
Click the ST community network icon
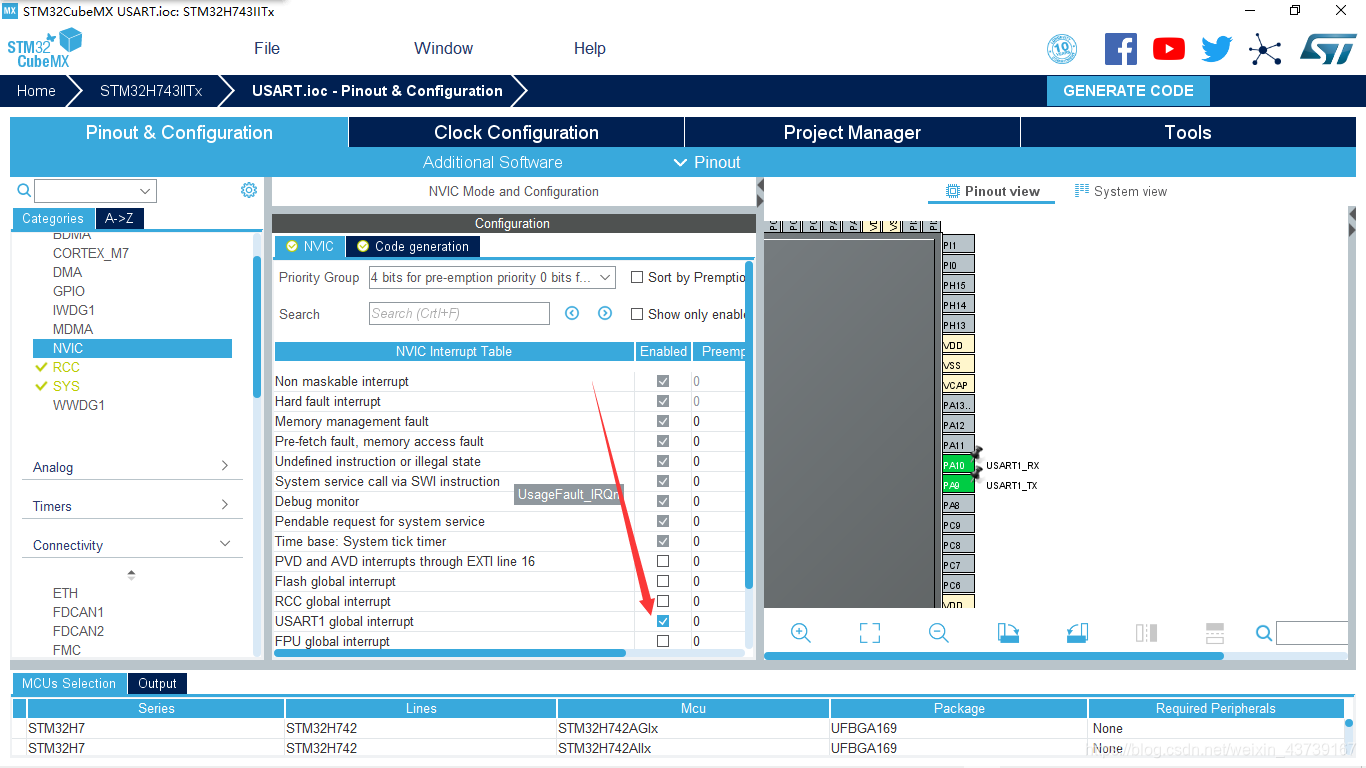click(x=1265, y=48)
